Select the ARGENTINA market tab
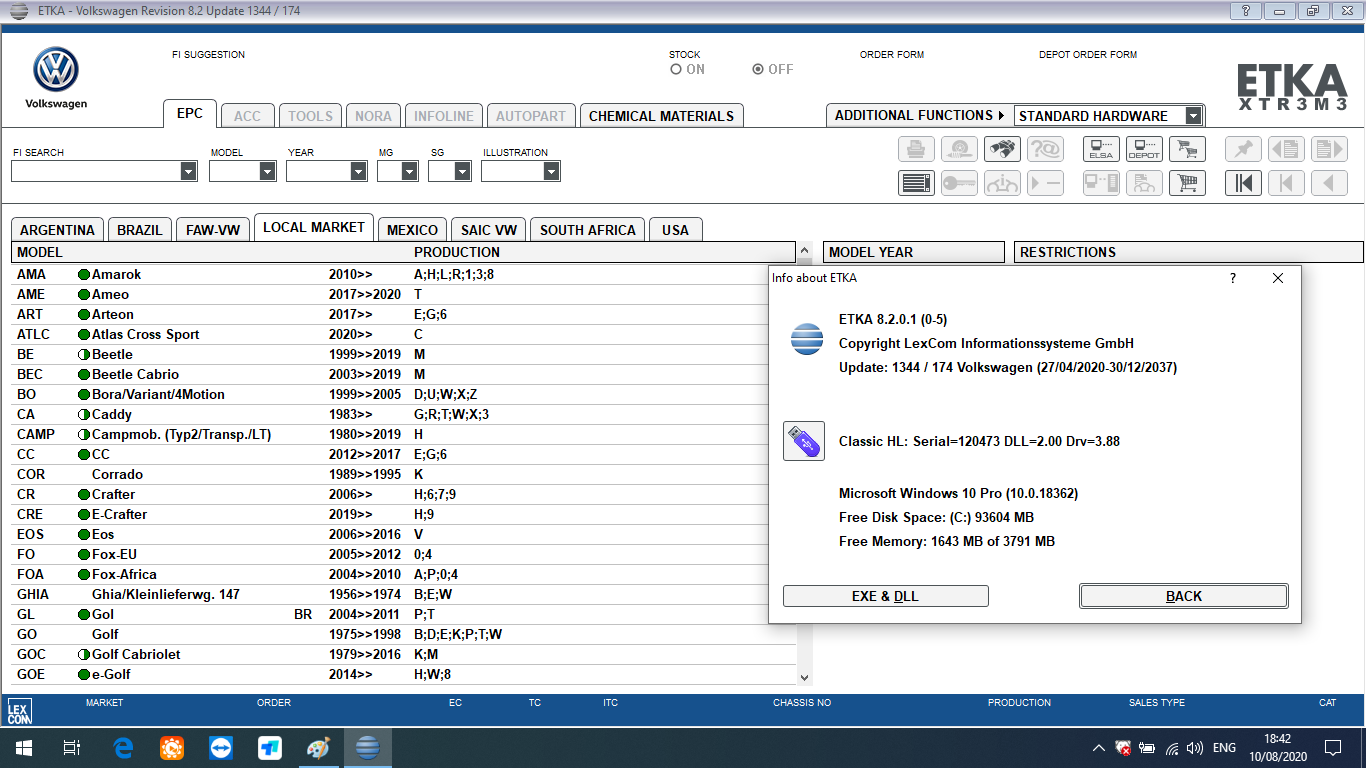The height and width of the screenshot is (768, 1366). coord(57,229)
